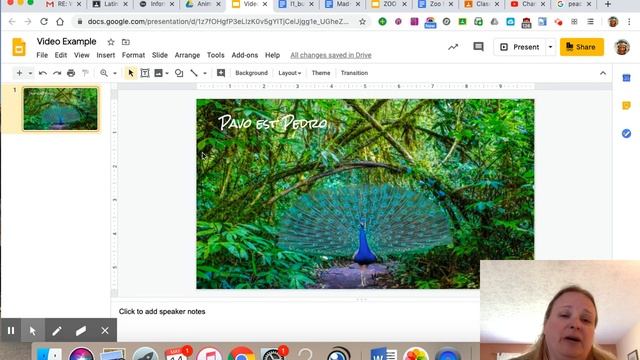Viewport: 640px width, 360px height.
Task: Print the presentation with the printer icon
Action: click(x=71, y=73)
